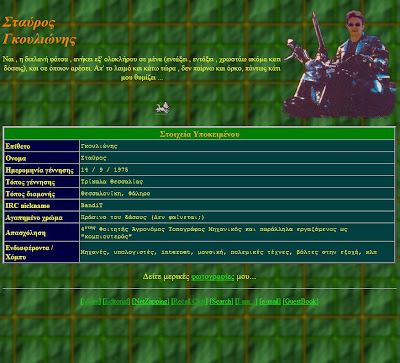Open the Search link
This screenshot has width=400, height=363.
click(221, 301)
